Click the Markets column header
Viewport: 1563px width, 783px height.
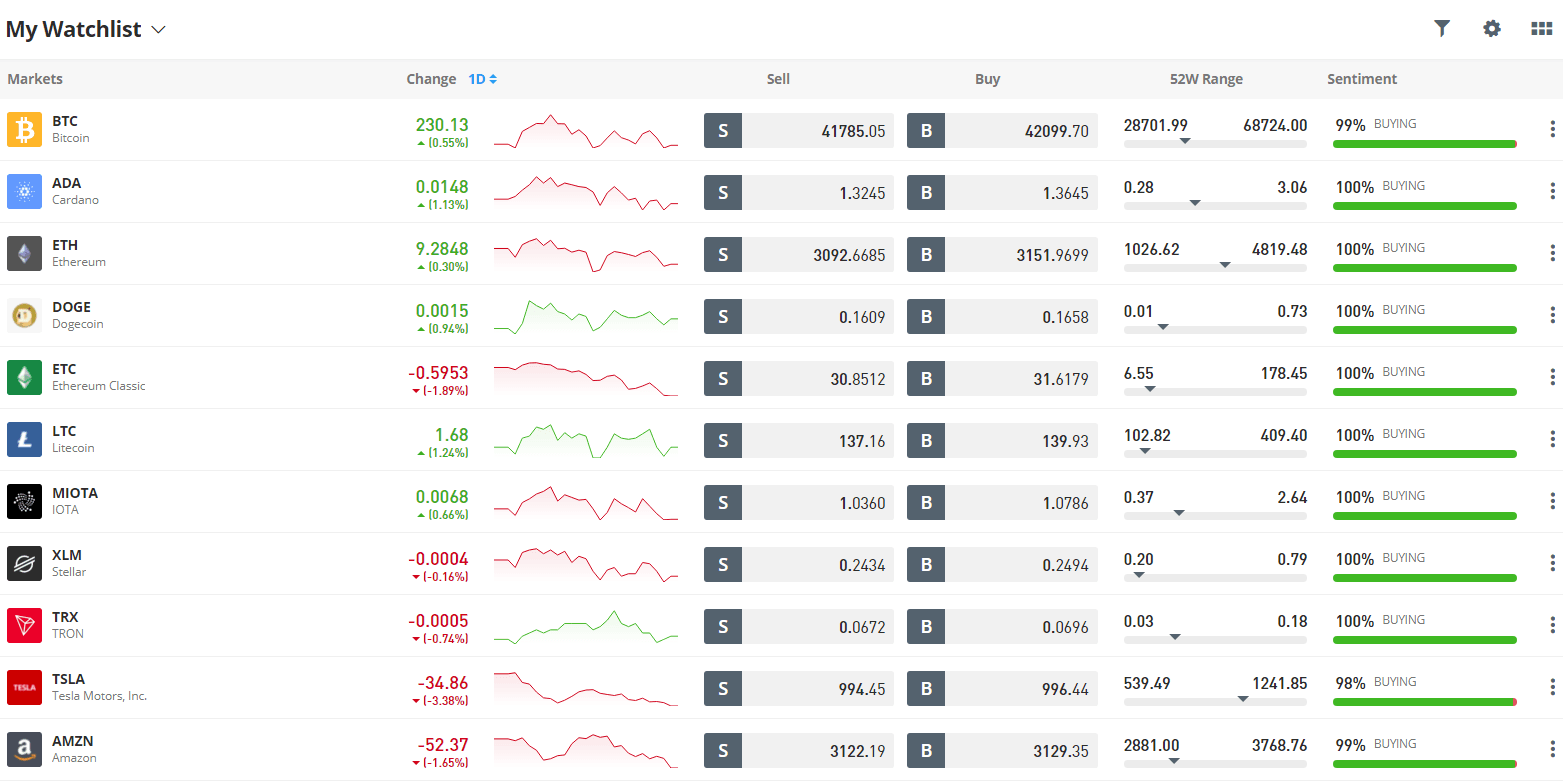[35, 79]
